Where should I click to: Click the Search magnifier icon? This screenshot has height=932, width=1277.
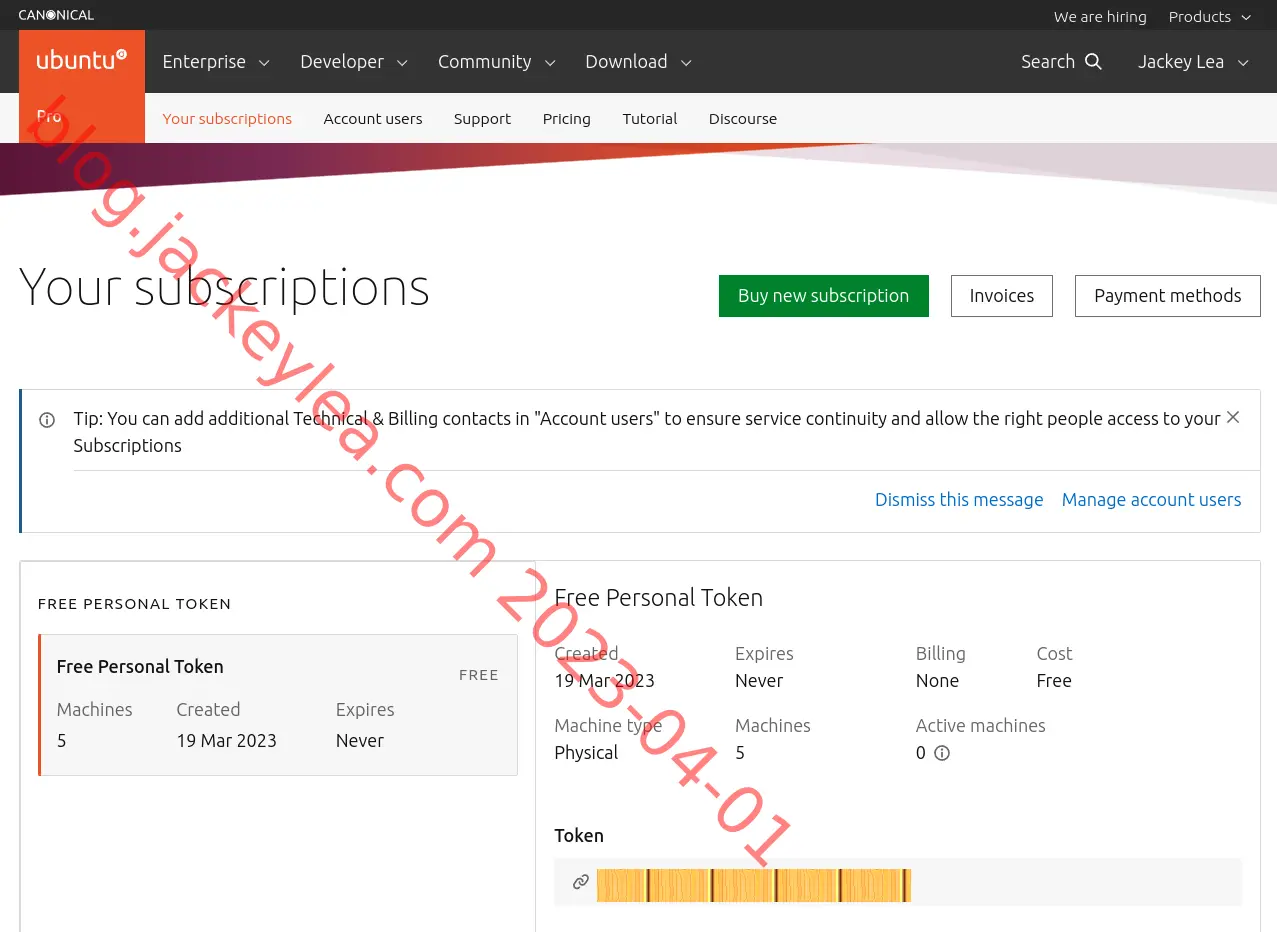pyautogui.click(x=1093, y=62)
